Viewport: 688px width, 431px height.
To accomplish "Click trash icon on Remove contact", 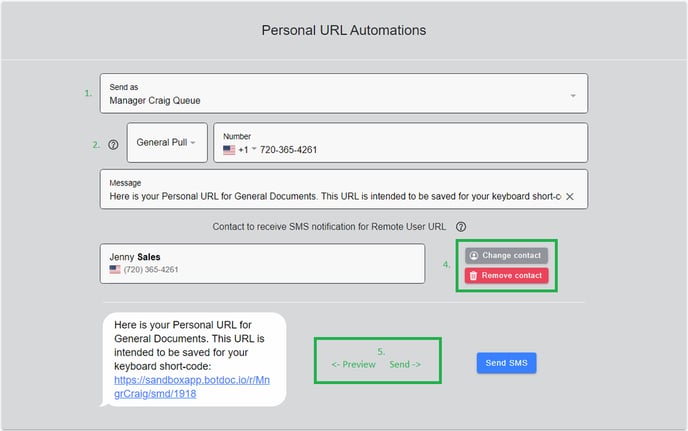I will 473,276.
